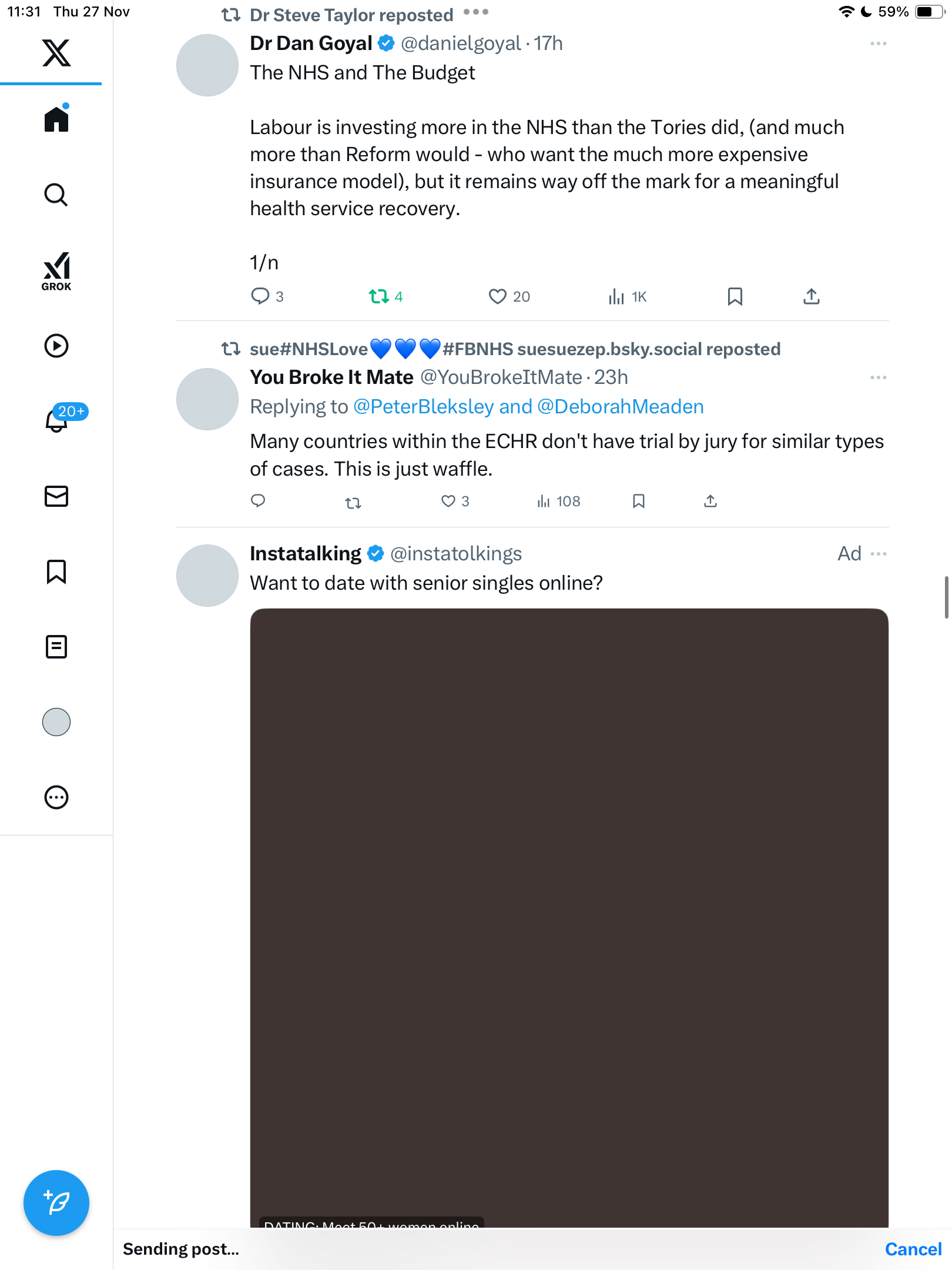Open the Bookmarks tab in sidebar
952x1270 pixels.
point(56,571)
